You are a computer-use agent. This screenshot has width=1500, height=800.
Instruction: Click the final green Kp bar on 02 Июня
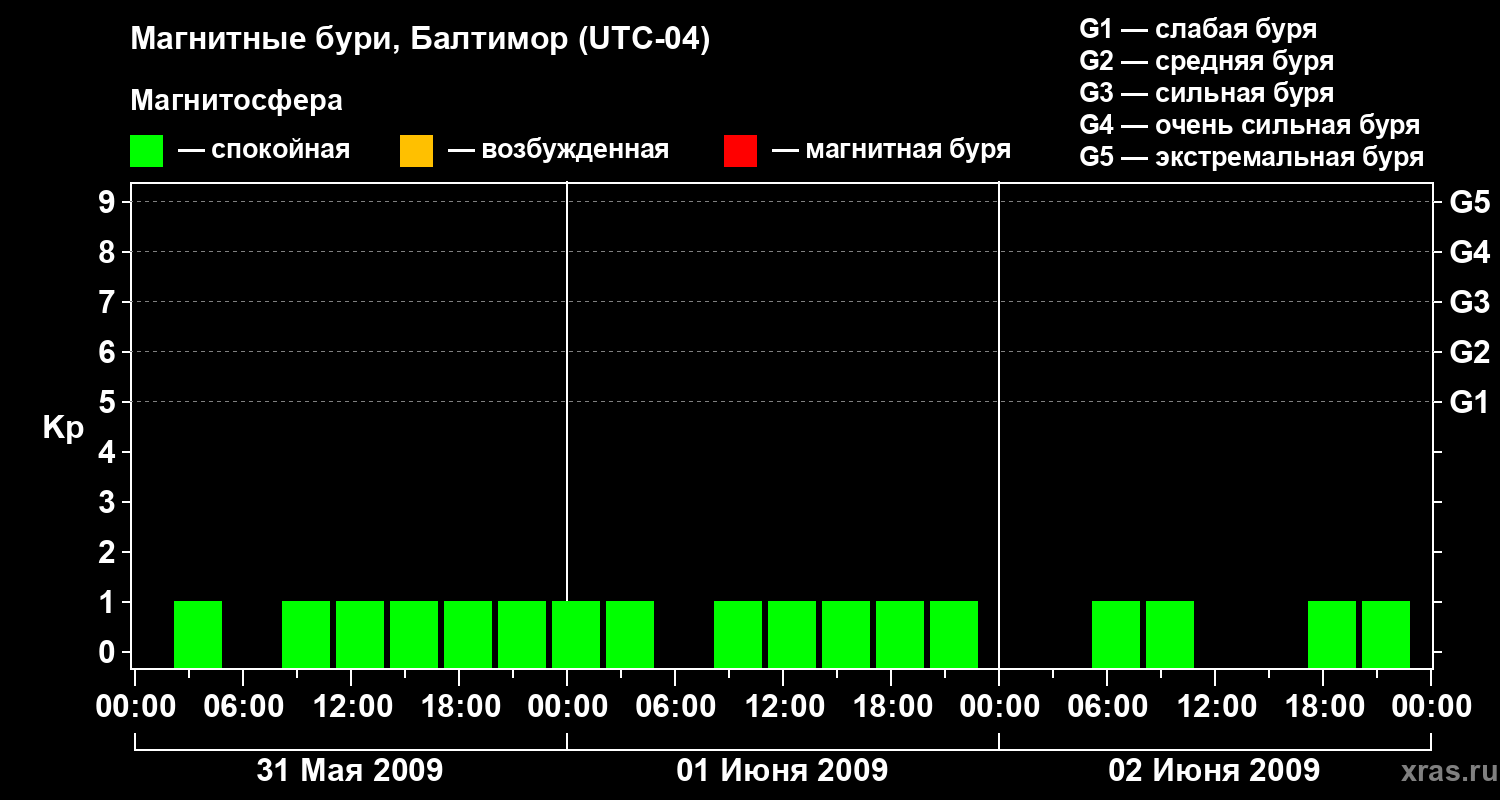(1386, 634)
